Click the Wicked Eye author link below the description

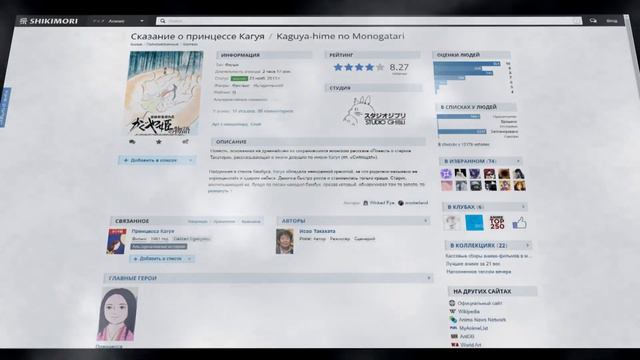(x=382, y=202)
